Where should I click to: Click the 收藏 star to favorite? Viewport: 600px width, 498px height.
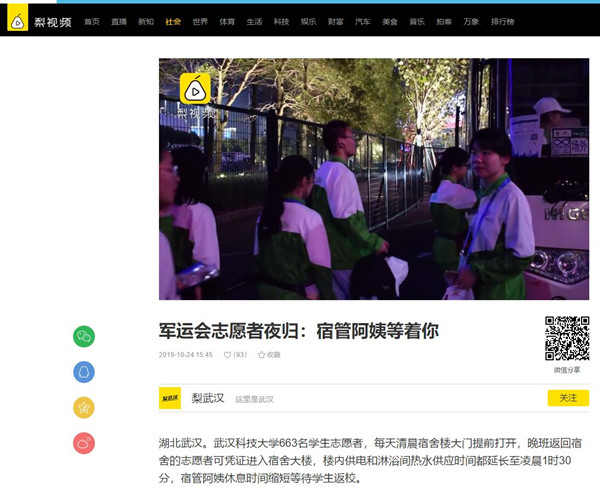click(x=269, y=355)
